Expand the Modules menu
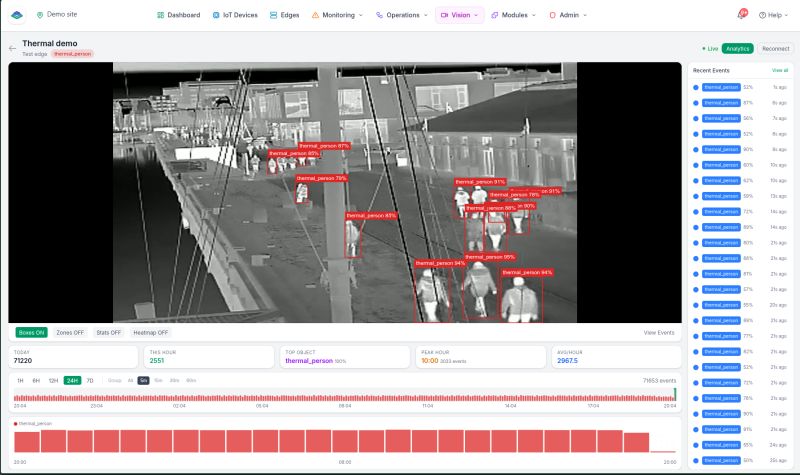 pos(513,15)
